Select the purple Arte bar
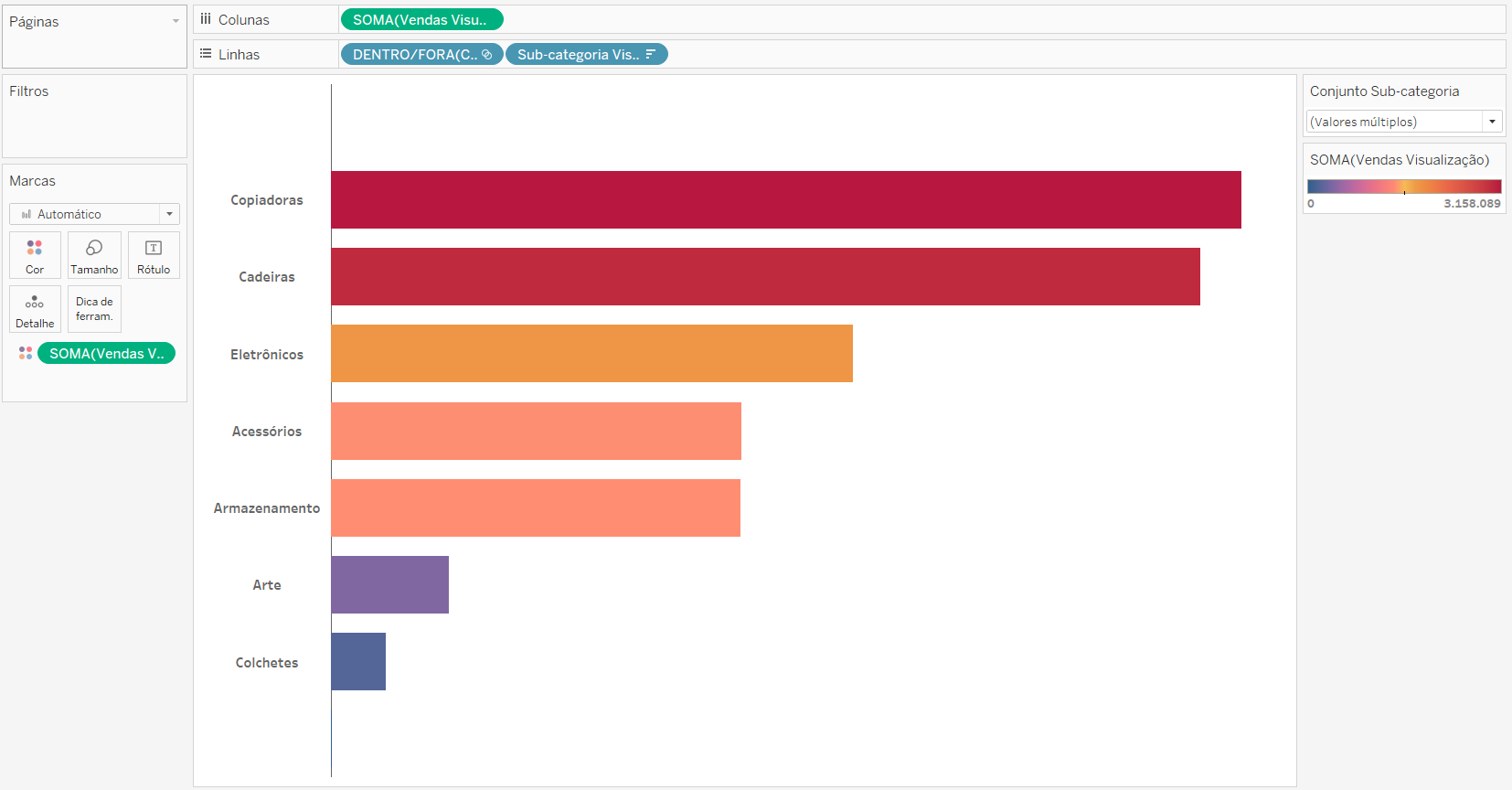Viewport: 1512px width, 790px height. click(390, 584)
